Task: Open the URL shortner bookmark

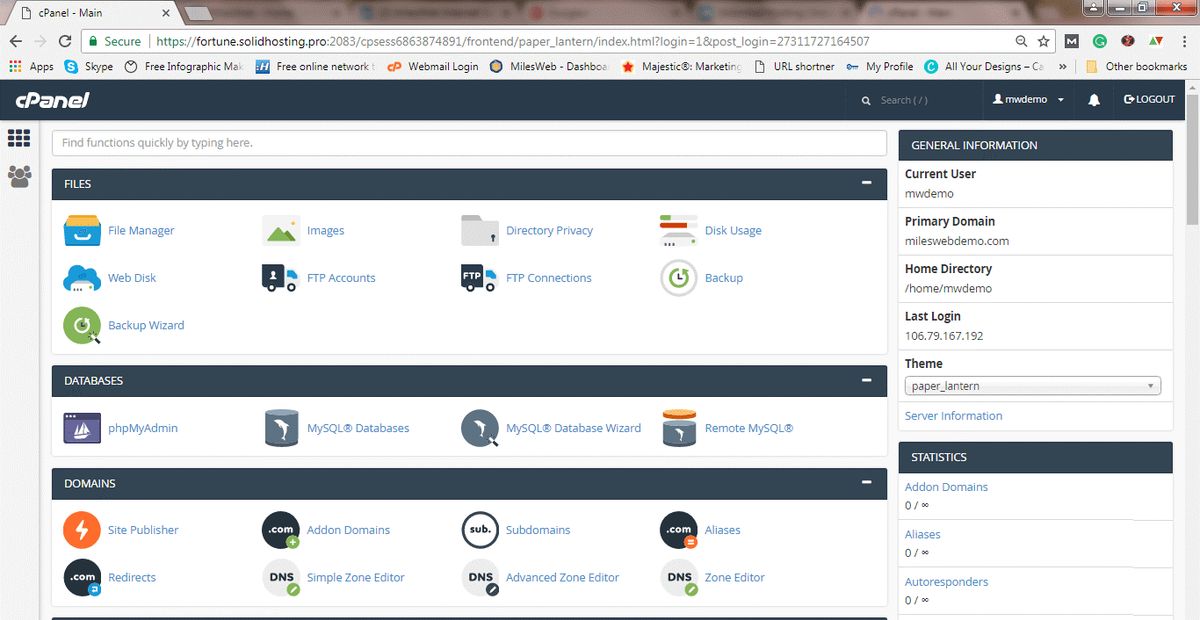Action: (793, 67)
